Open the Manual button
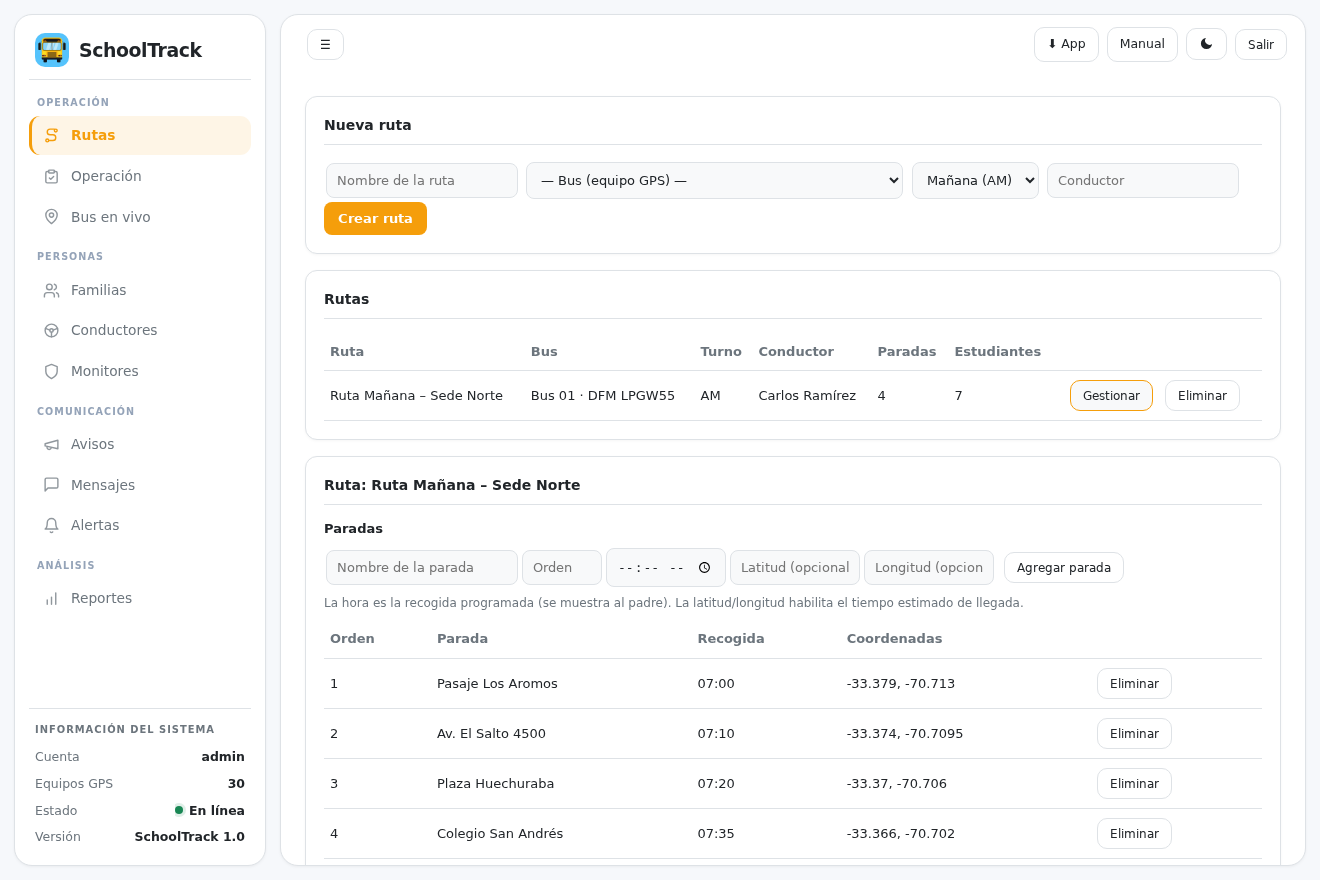This screenshot has width=1320, height=880. pyautogui.click(x=1142, y=44)
